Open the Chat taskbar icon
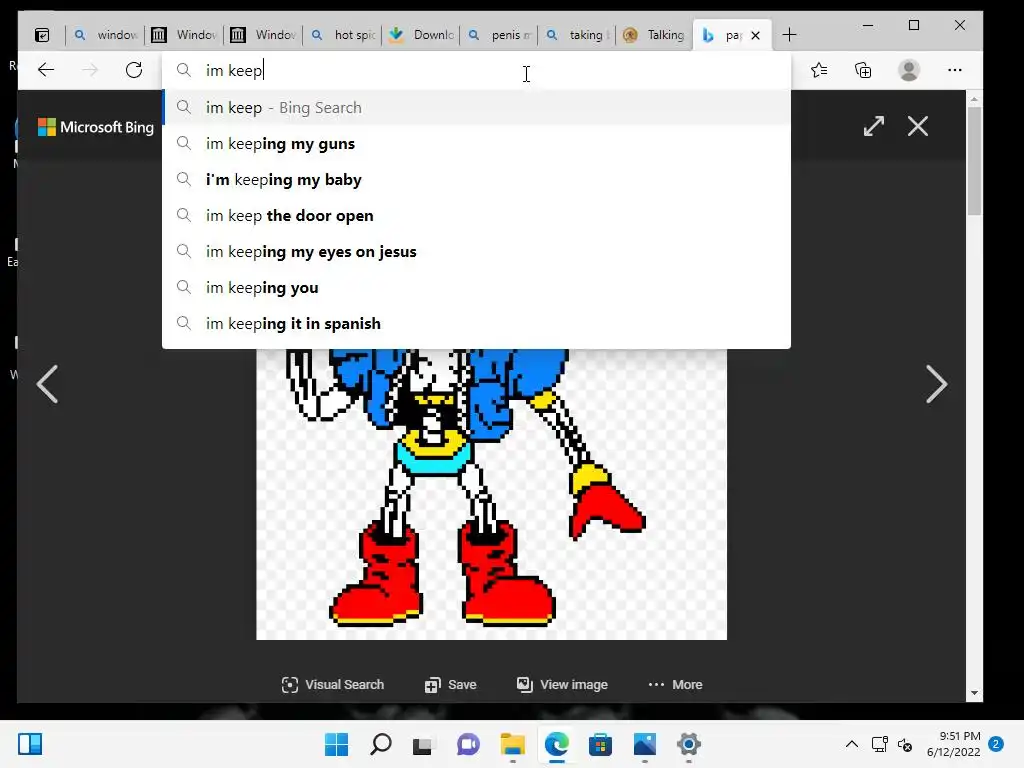Viewport: 1024px width, 768px height. [x=468, y=744]
